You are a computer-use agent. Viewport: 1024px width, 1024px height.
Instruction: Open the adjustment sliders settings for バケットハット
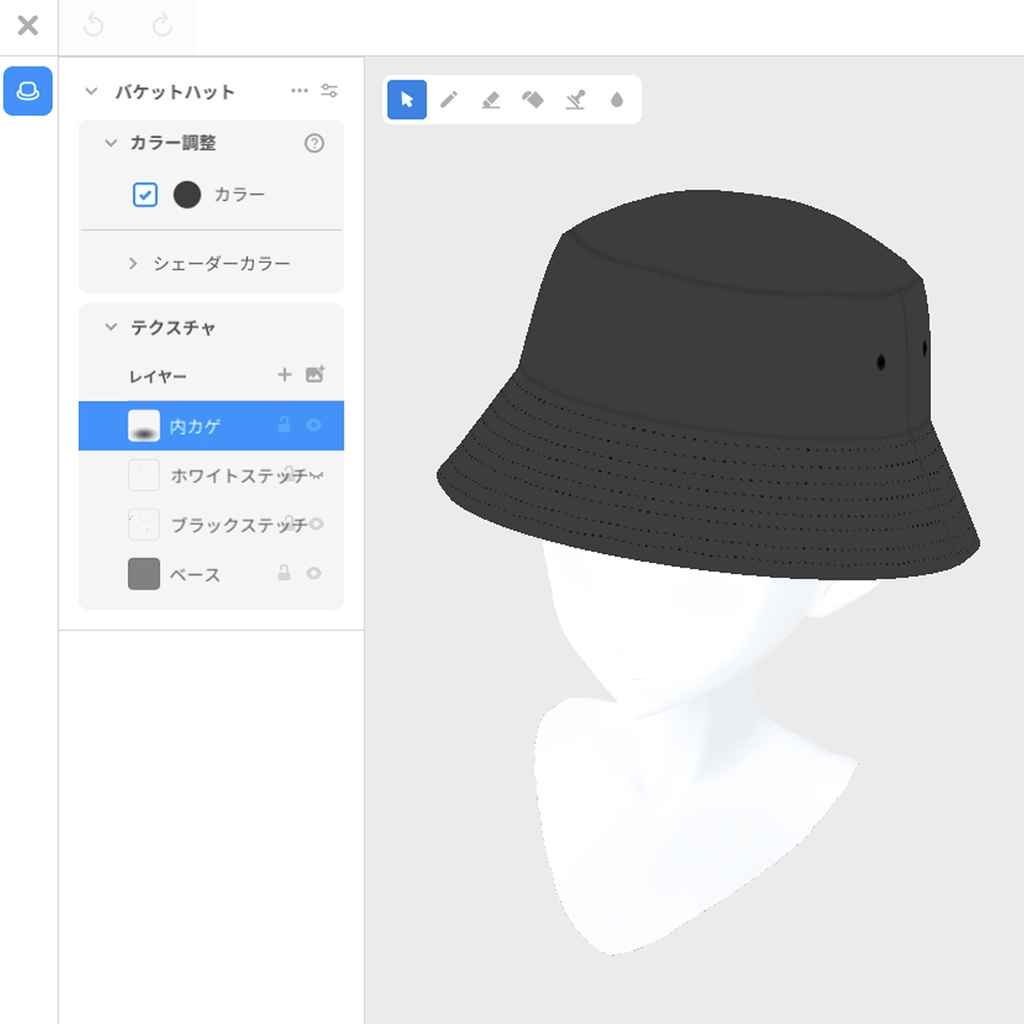[x=329, y=91]
